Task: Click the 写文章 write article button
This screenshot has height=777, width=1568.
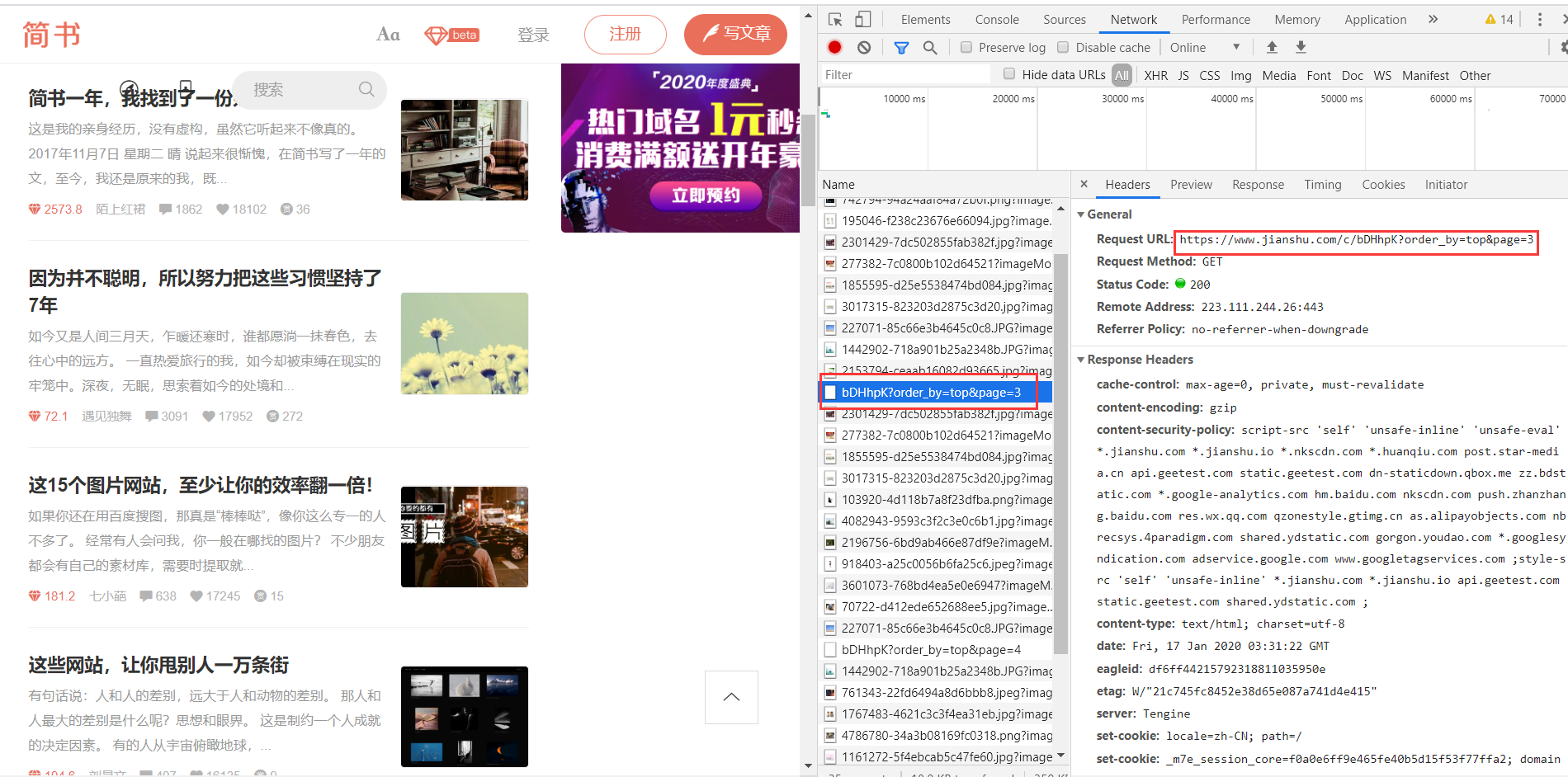Action: click(x=735, y=34)
